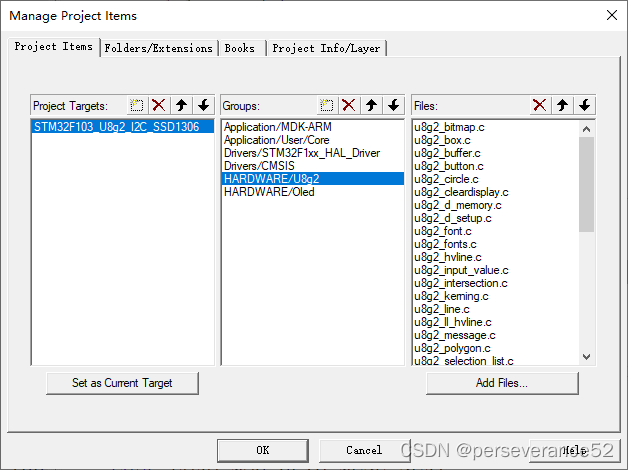Select target STM32F103_U8g2_I2C_SSD1306

pyautogui.click(x=123, y=127)
